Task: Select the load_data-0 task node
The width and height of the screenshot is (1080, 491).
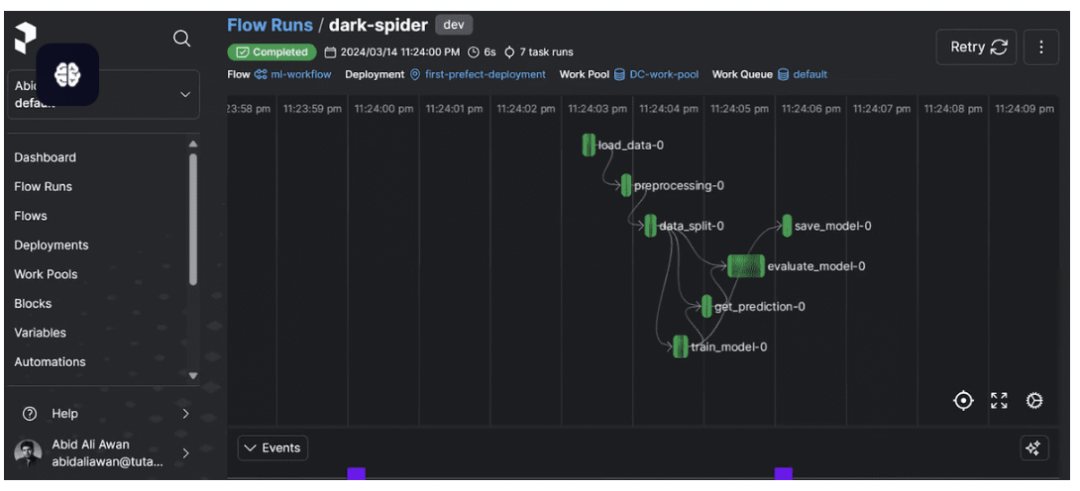Action: (588, 145)
